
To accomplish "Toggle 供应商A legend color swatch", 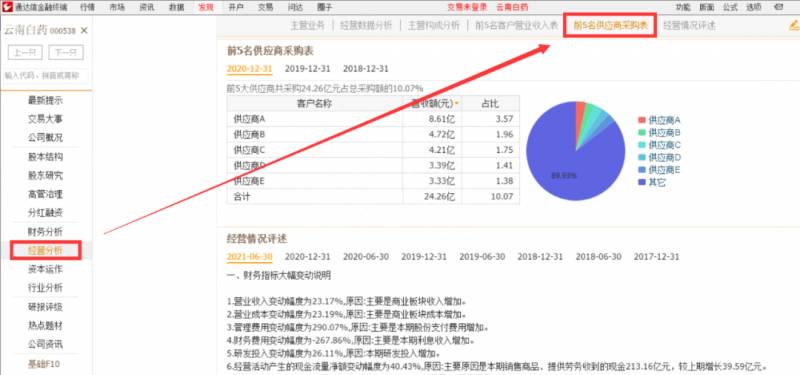I will coord(642,120).
